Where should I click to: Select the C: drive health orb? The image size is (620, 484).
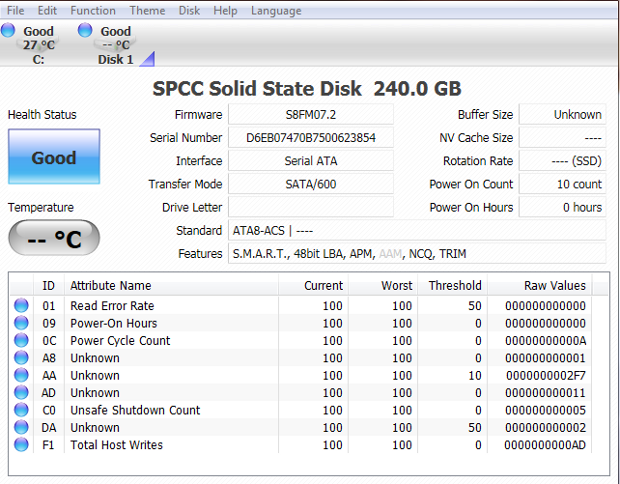click(x=10, y=31)
